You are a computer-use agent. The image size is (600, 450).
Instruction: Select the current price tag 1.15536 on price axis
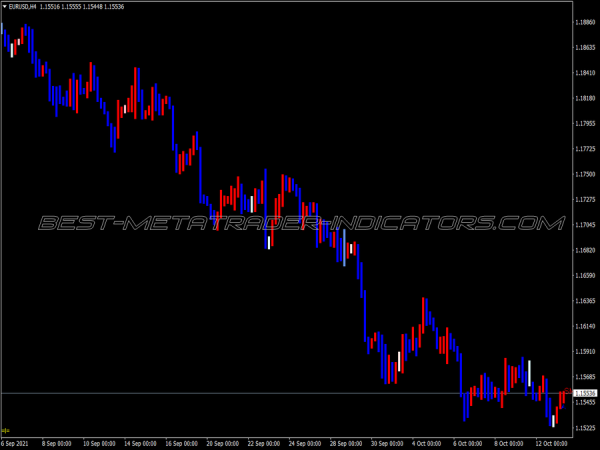click(x=585, y=393)
